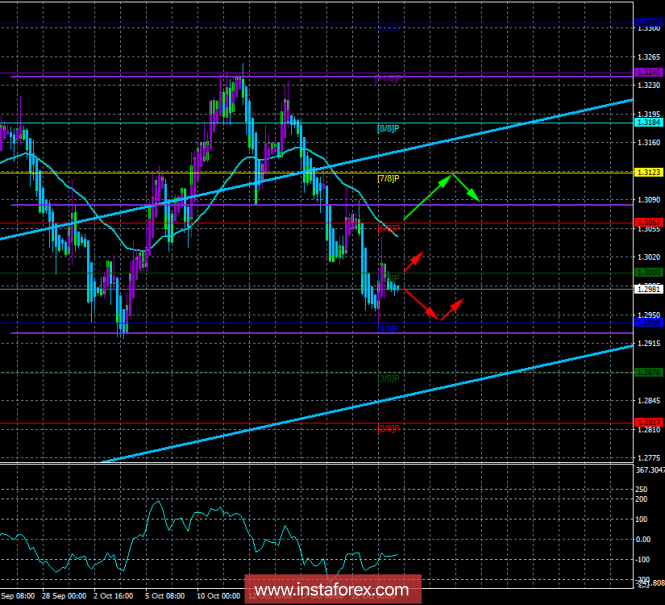665x605 pixels.
Task: Click the [7/8]P Murray level label
Action: [388, 178]
